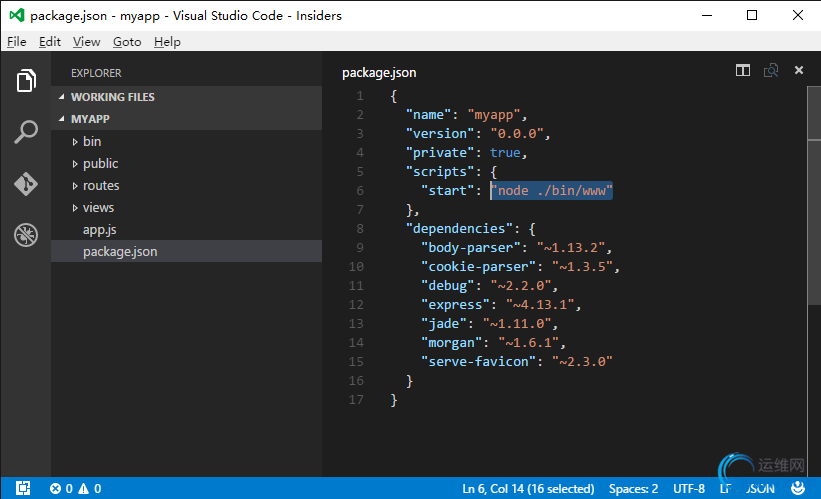
Task: Click the selected "node ./bin/www" string
Action: [x=551, y=191]
